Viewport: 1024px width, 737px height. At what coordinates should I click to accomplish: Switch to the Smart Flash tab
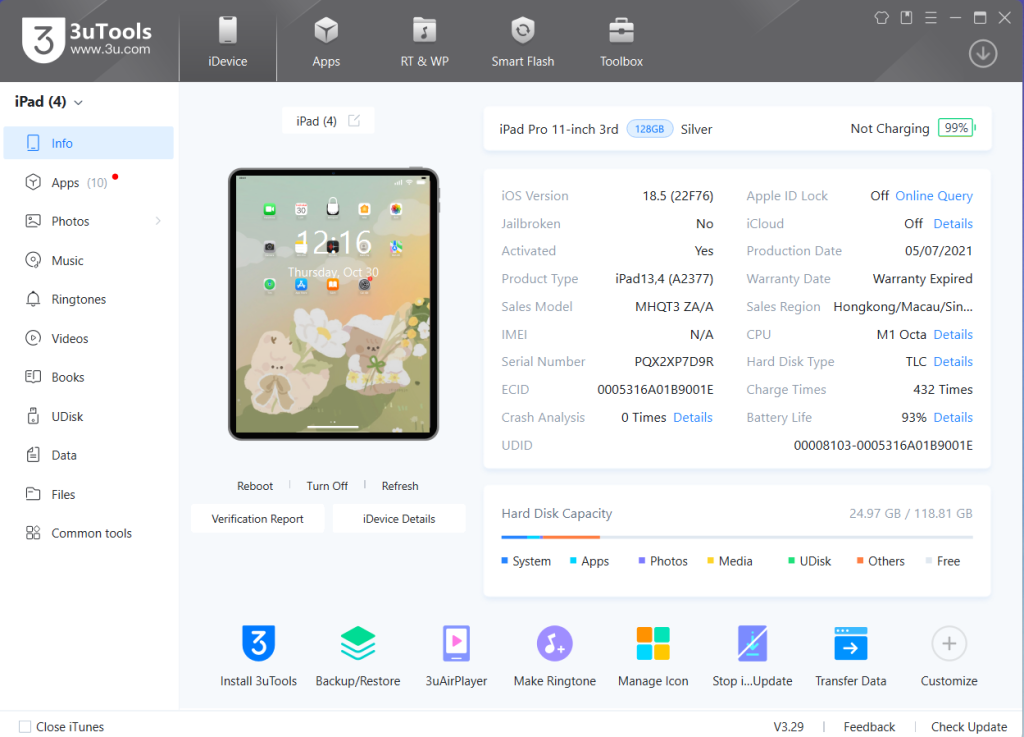pyautogui.click(x=522, y=41)
